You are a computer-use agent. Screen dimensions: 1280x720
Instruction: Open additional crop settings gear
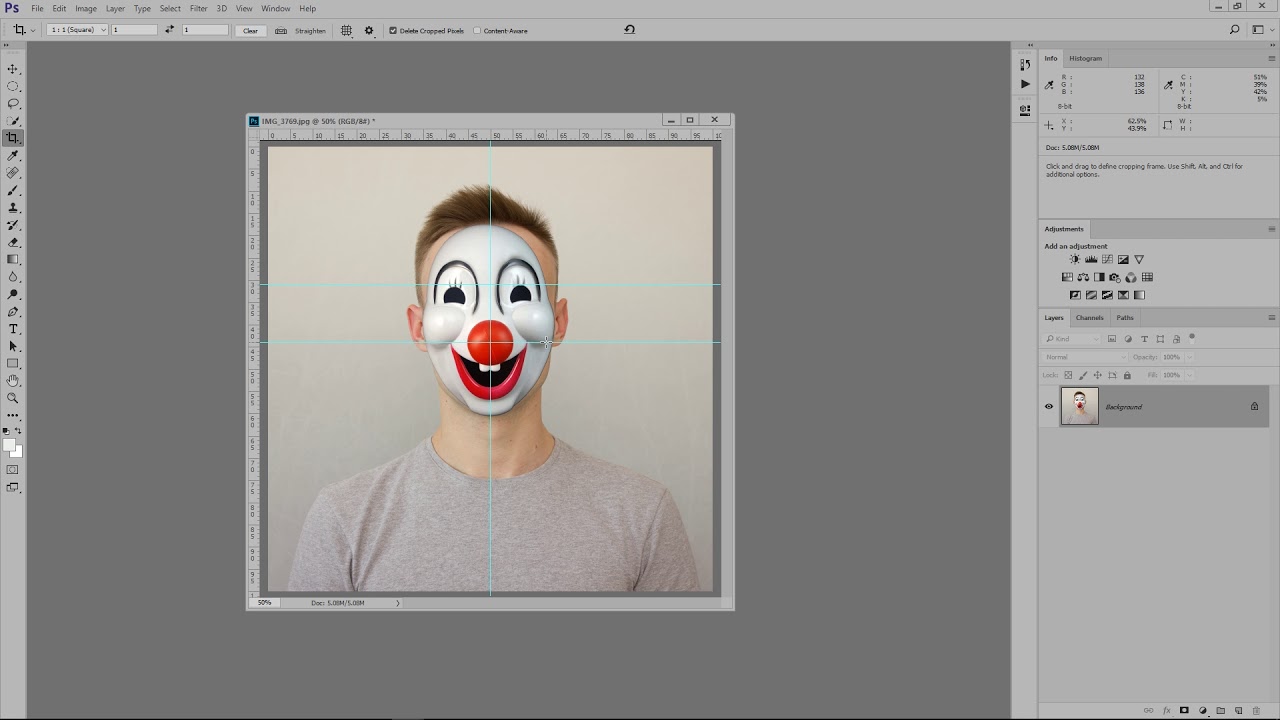coord(369,30)
